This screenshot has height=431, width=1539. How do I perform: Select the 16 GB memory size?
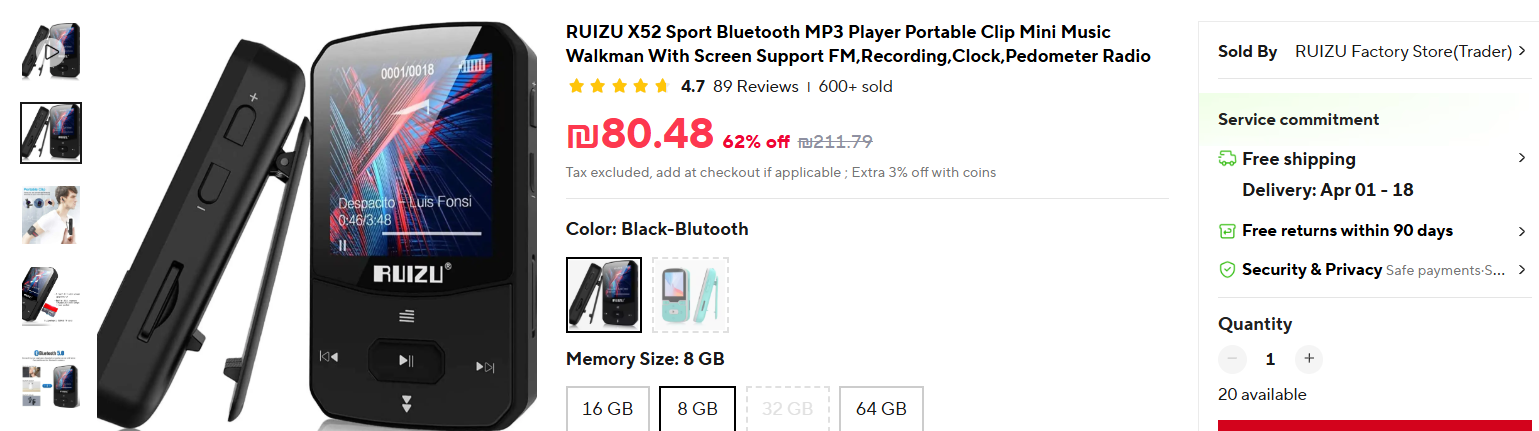pyautogui.click(x=608, y=408)
